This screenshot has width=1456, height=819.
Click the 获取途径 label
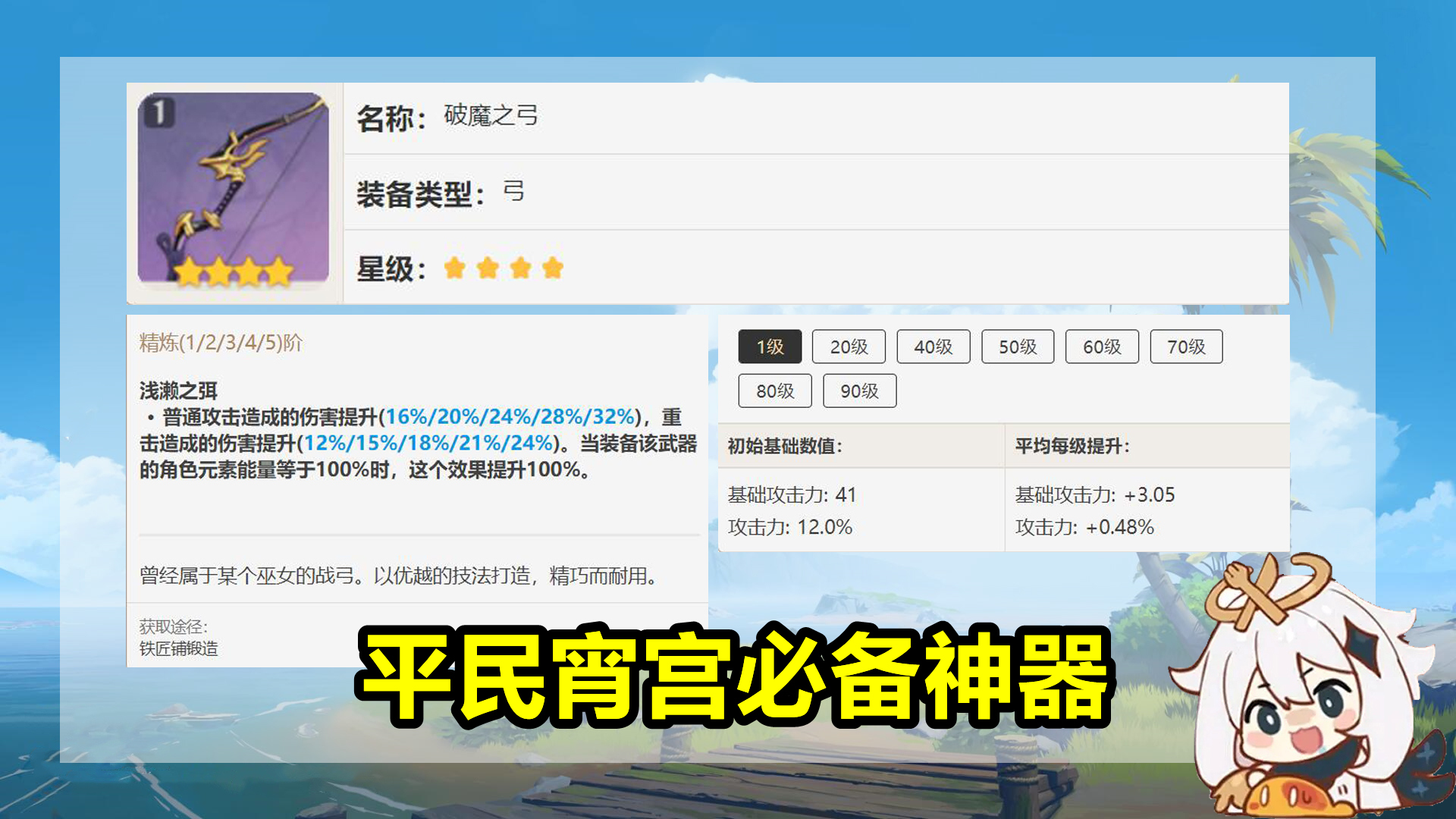click(173, 627)
